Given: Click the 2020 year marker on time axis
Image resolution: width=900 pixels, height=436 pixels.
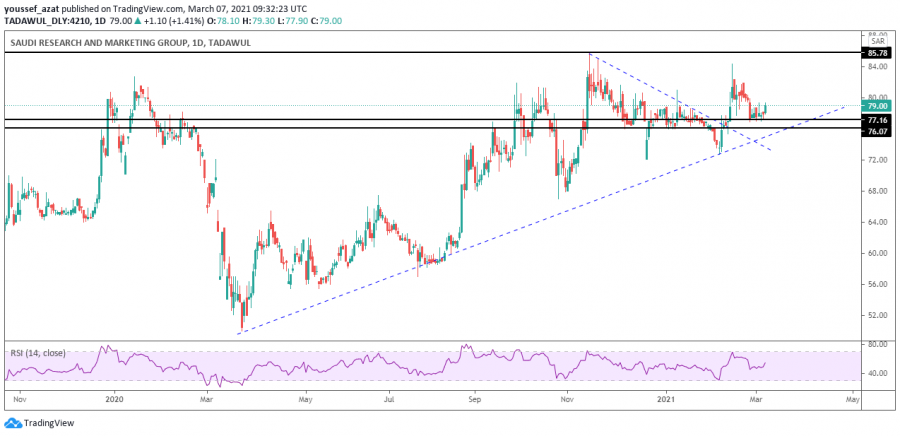Looking at the screenshot, I should 113,398.
